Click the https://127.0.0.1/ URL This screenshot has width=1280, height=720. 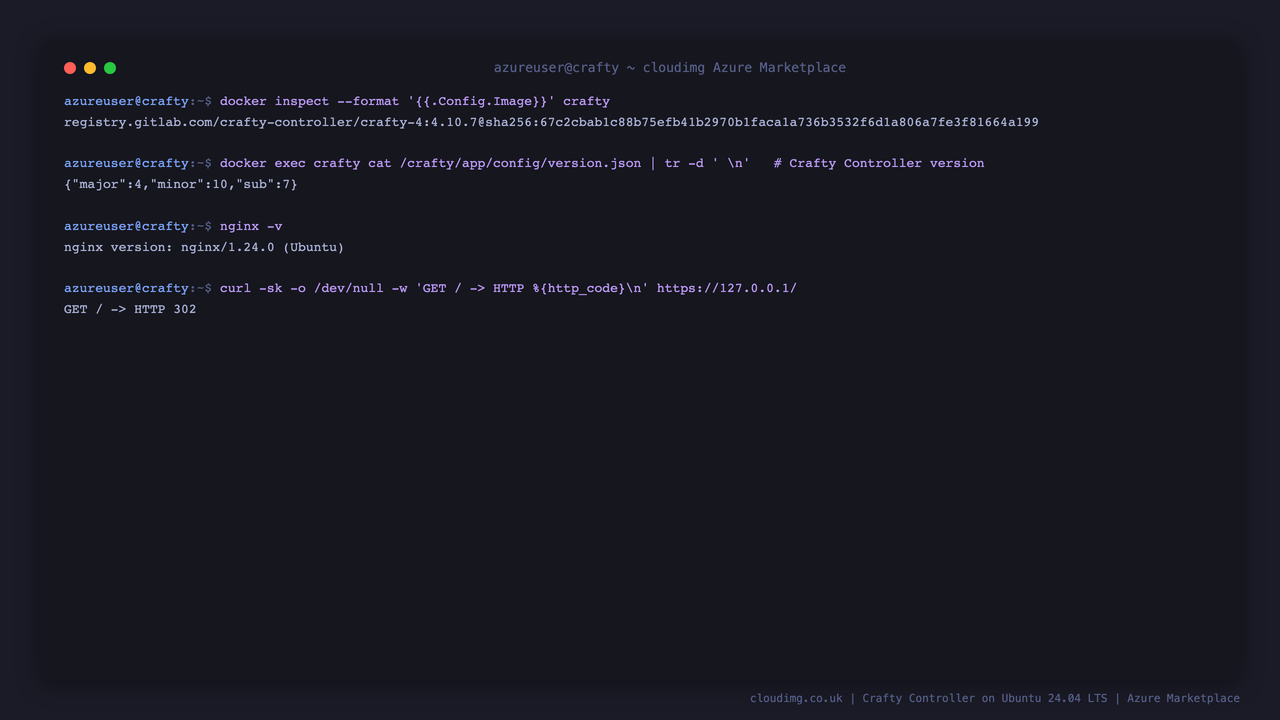coord(727,288)
